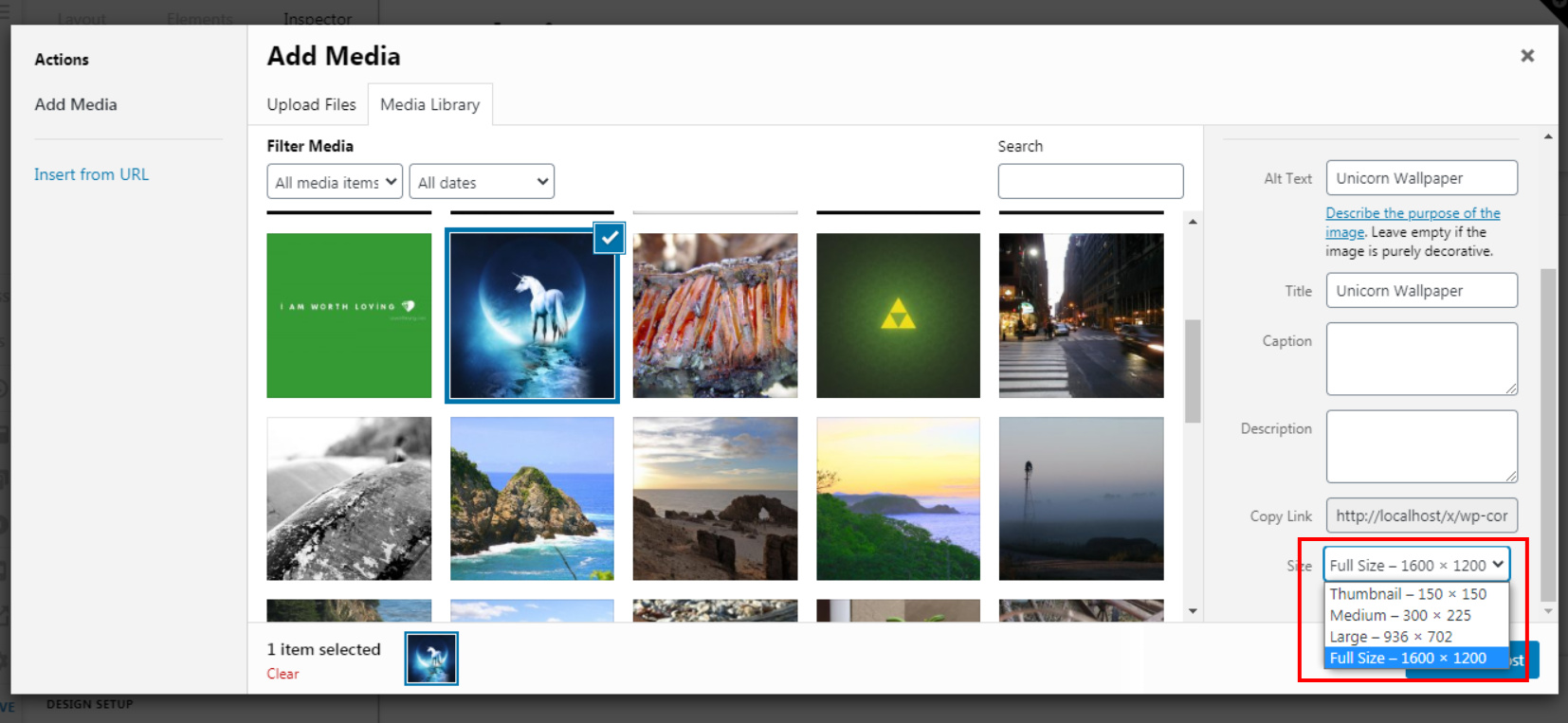Screen dimensions: 1568x723
Task: Focus the Caption text area
Action: [x=1421, y=358]
